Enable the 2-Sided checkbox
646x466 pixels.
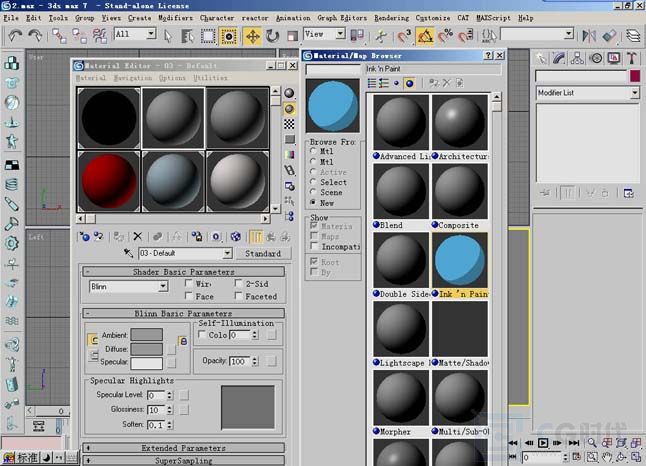[239, 283]
